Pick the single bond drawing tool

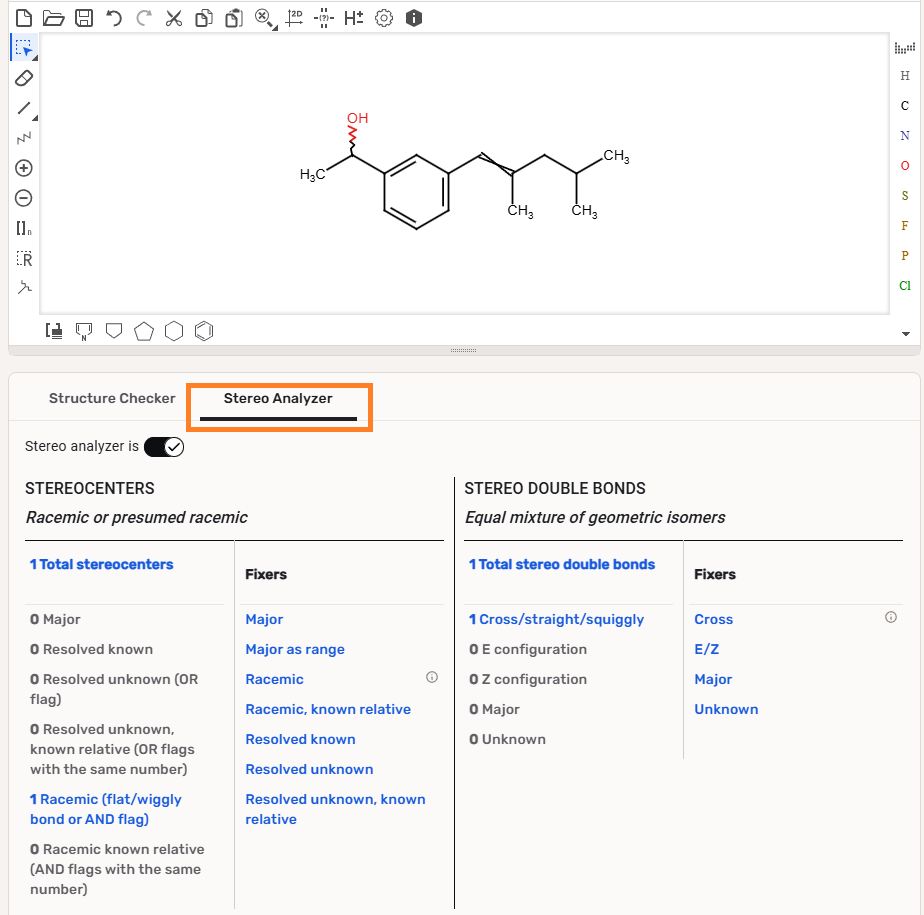[25, 108]
